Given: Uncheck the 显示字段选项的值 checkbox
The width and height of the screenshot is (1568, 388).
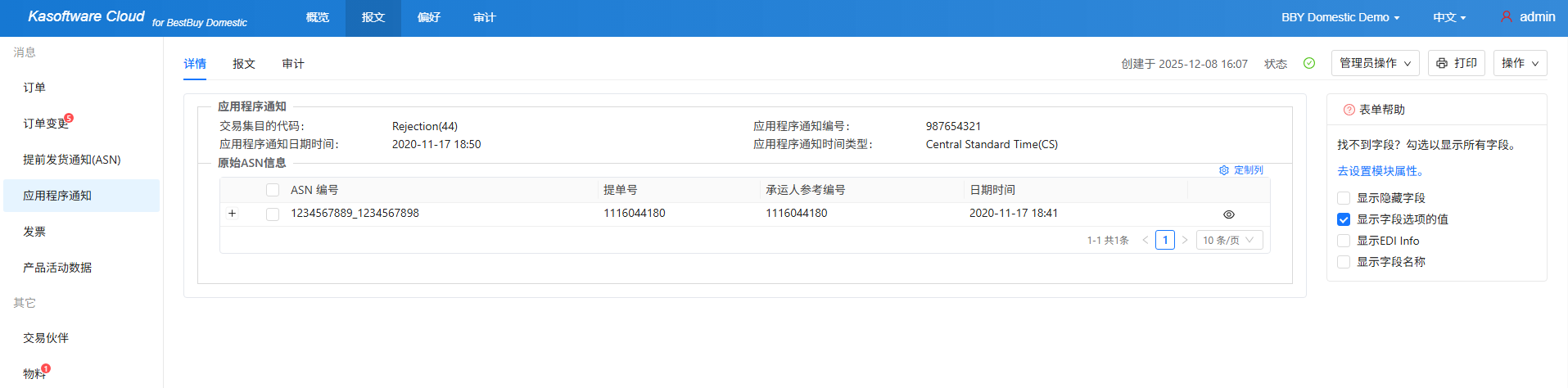Looking at the screenshot, I should click(x=1344, y=219).
